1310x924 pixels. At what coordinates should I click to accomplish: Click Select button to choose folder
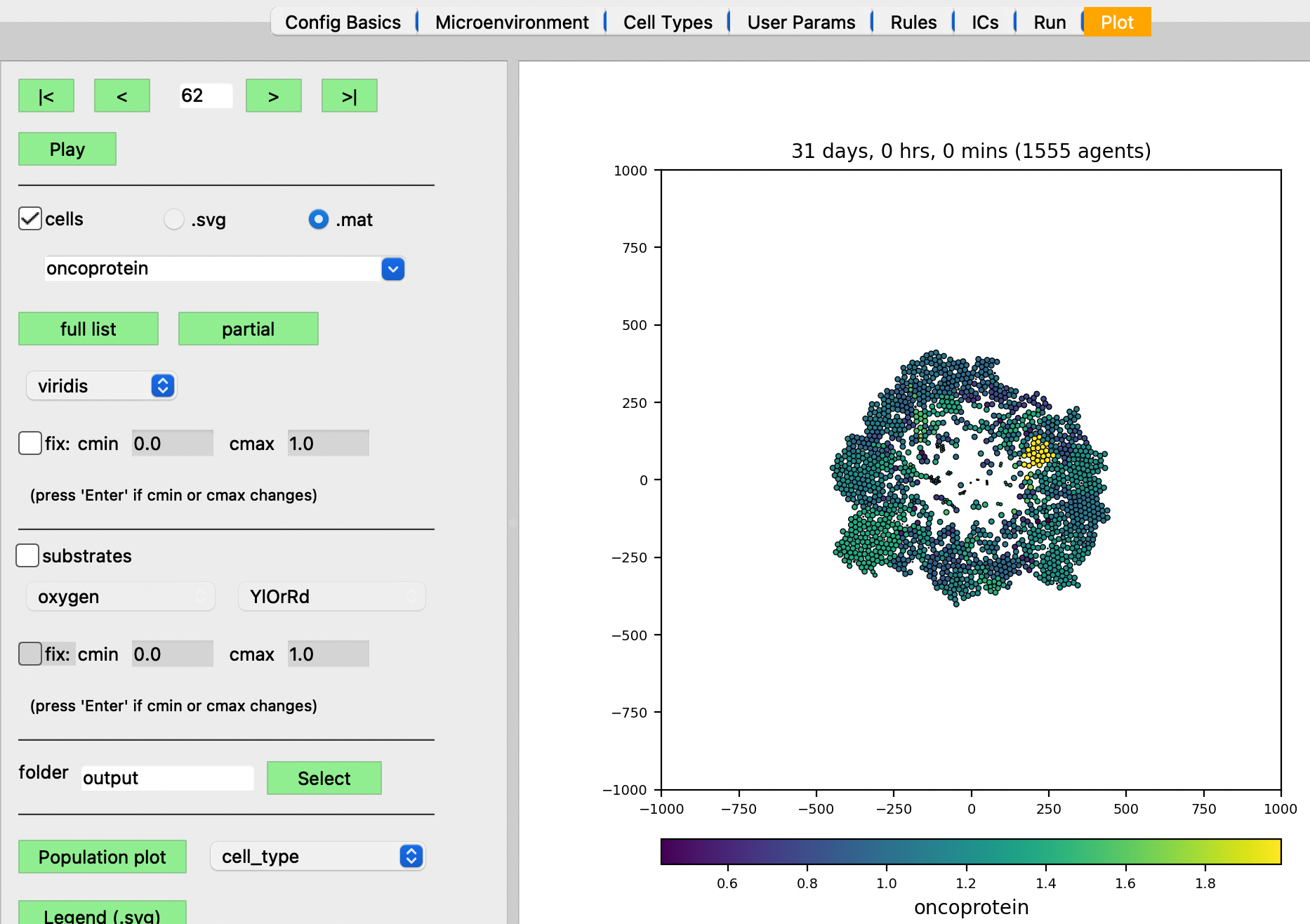(x=324, y=778)
